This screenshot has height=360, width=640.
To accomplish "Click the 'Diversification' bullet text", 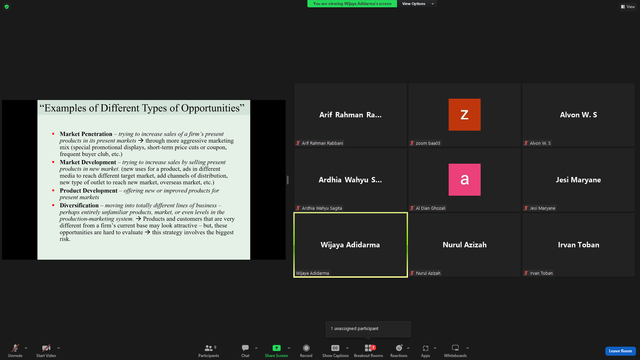I will (79, 205).
